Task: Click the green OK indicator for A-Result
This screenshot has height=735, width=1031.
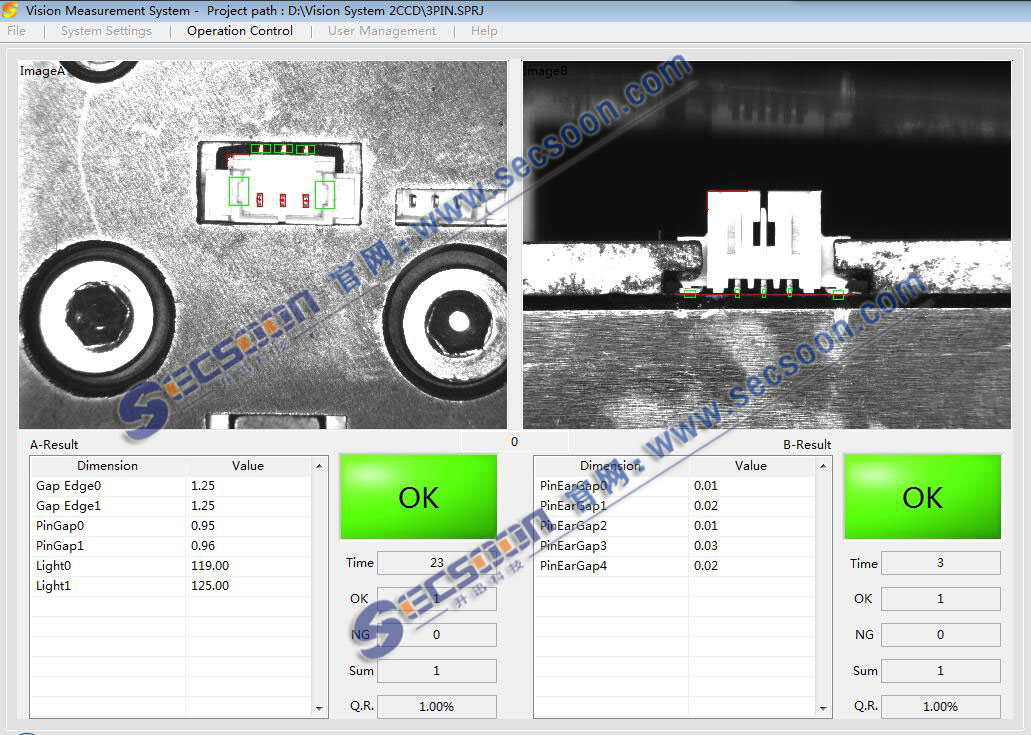Action: click(418, 497)
